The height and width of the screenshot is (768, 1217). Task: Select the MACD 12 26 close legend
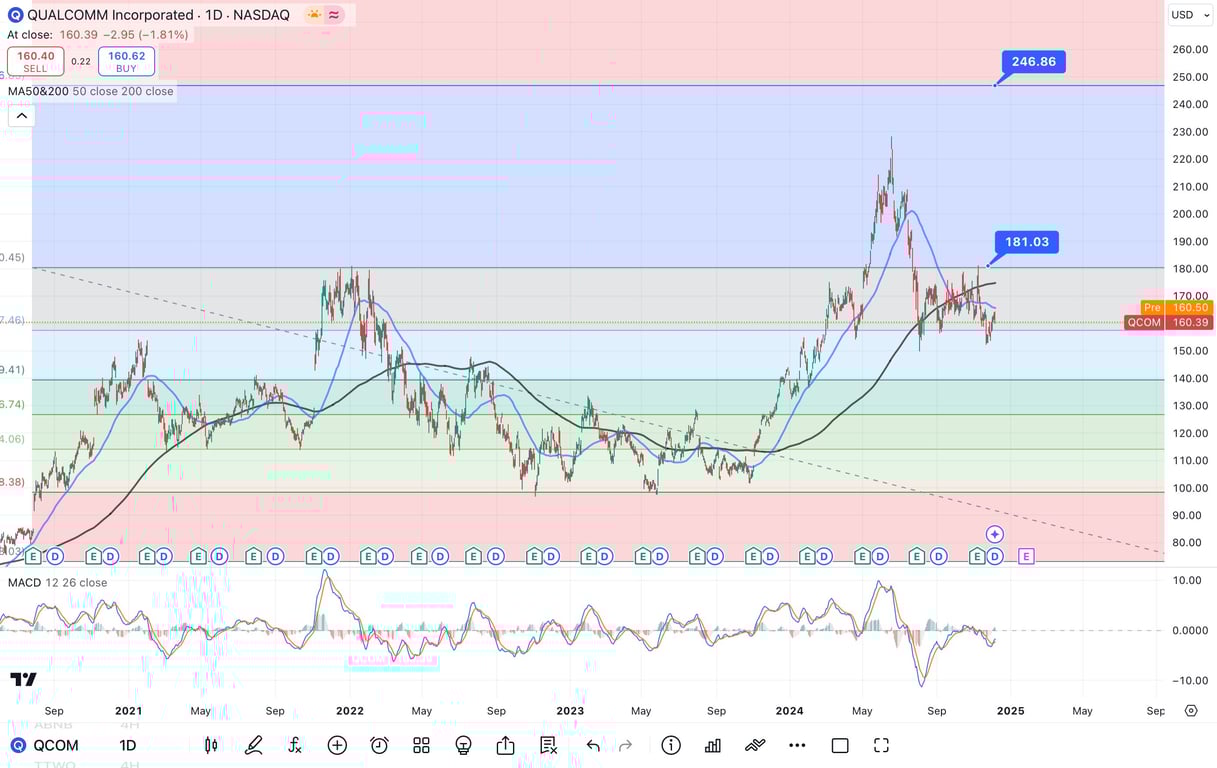[x=58, y=583]
